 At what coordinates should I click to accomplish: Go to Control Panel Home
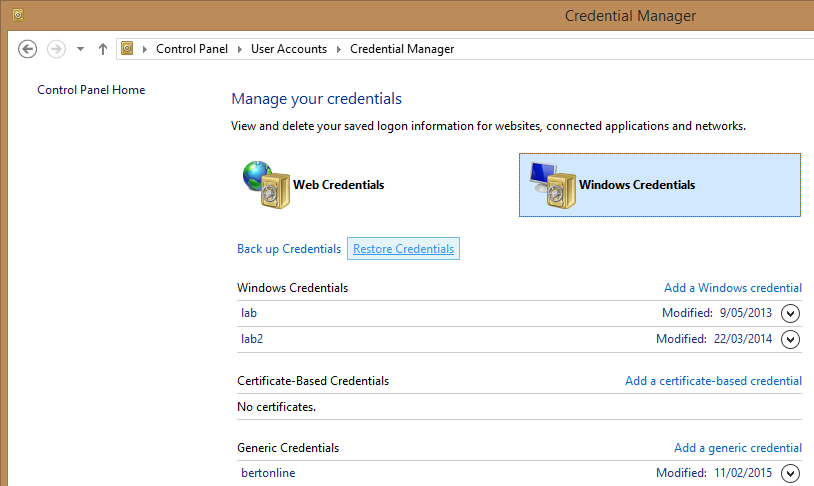[x=91, y=90]
